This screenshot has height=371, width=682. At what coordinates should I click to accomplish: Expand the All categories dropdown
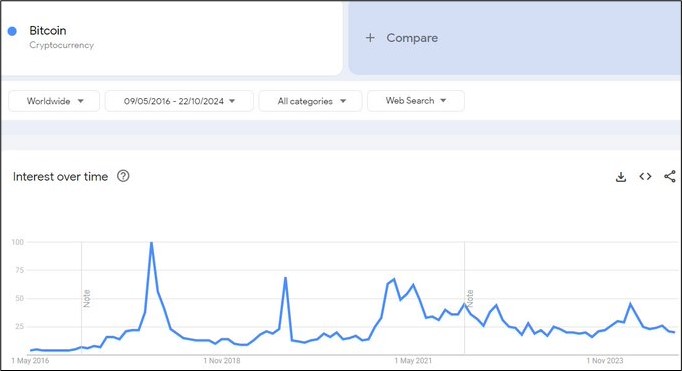[x=311, y=101]
